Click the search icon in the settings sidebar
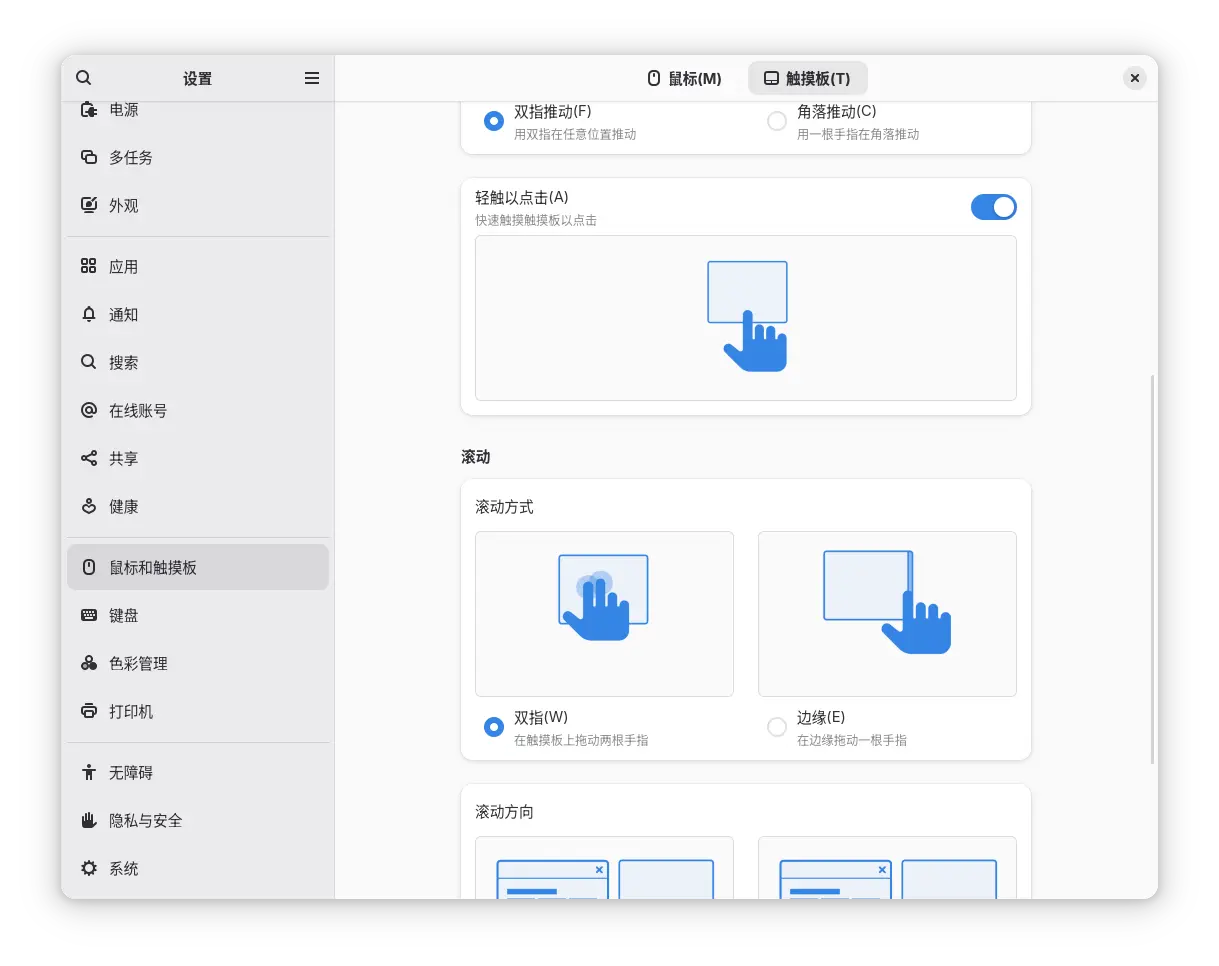 pos(84,78)
